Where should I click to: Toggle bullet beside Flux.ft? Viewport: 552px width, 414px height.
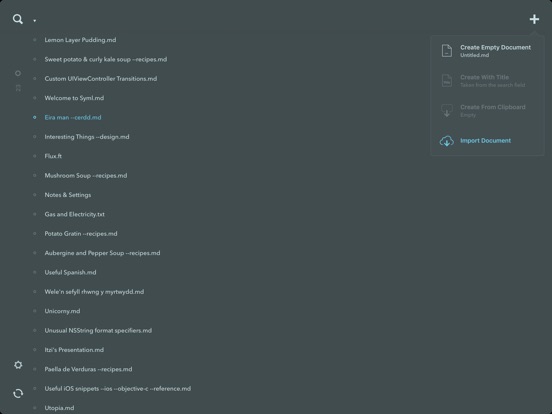point(34,156)
